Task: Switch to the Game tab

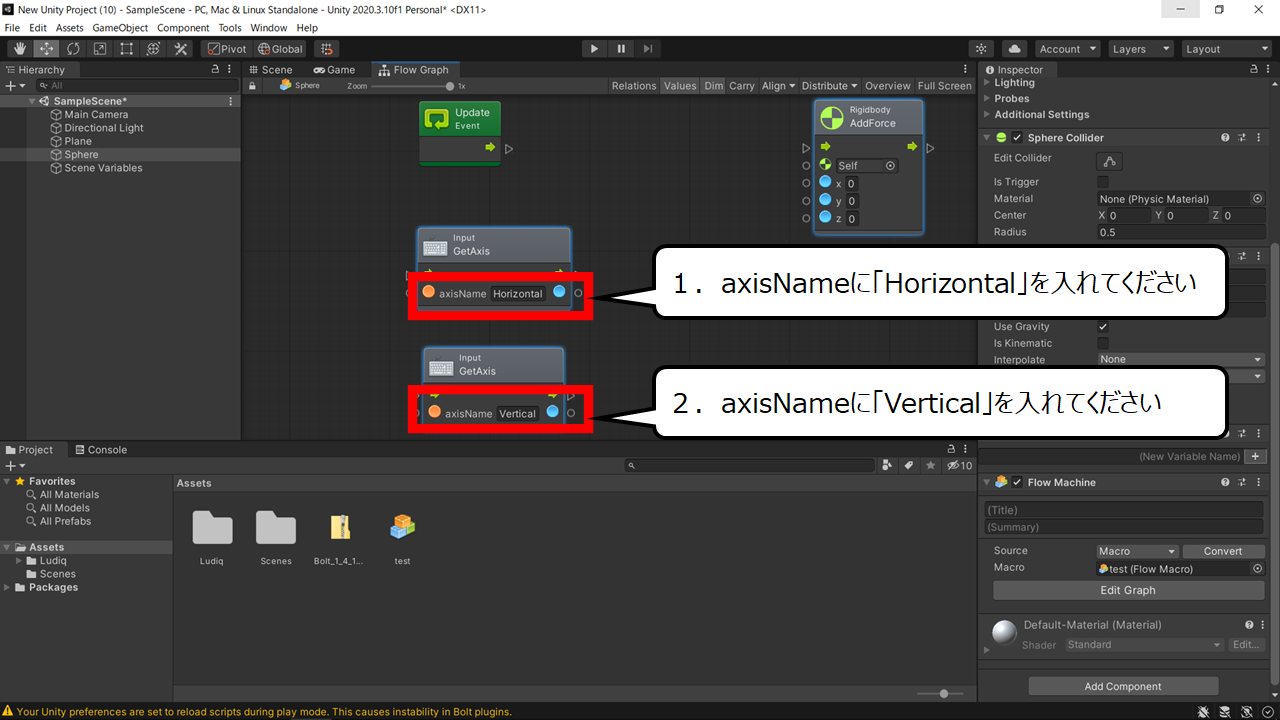Action: [334, 70]
